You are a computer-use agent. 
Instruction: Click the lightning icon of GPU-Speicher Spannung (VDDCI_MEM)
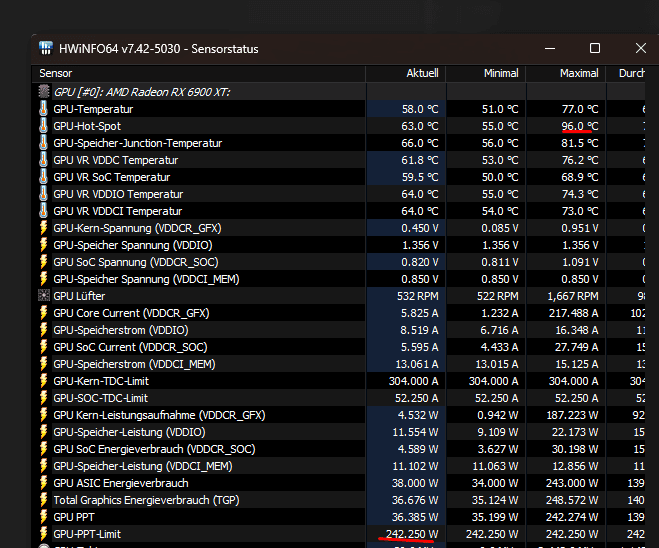click(43, 279)
